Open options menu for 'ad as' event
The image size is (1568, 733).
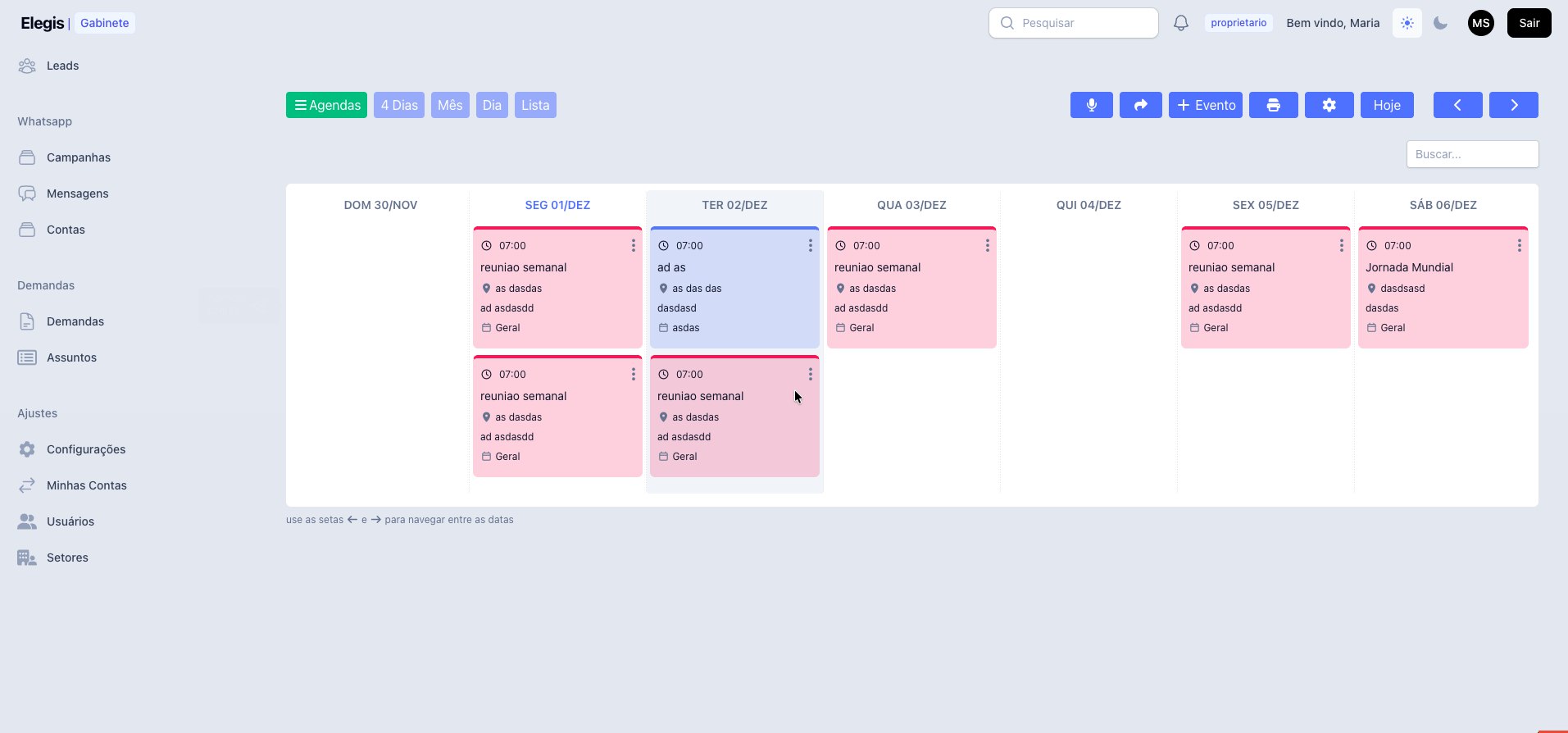pos(810,245)
